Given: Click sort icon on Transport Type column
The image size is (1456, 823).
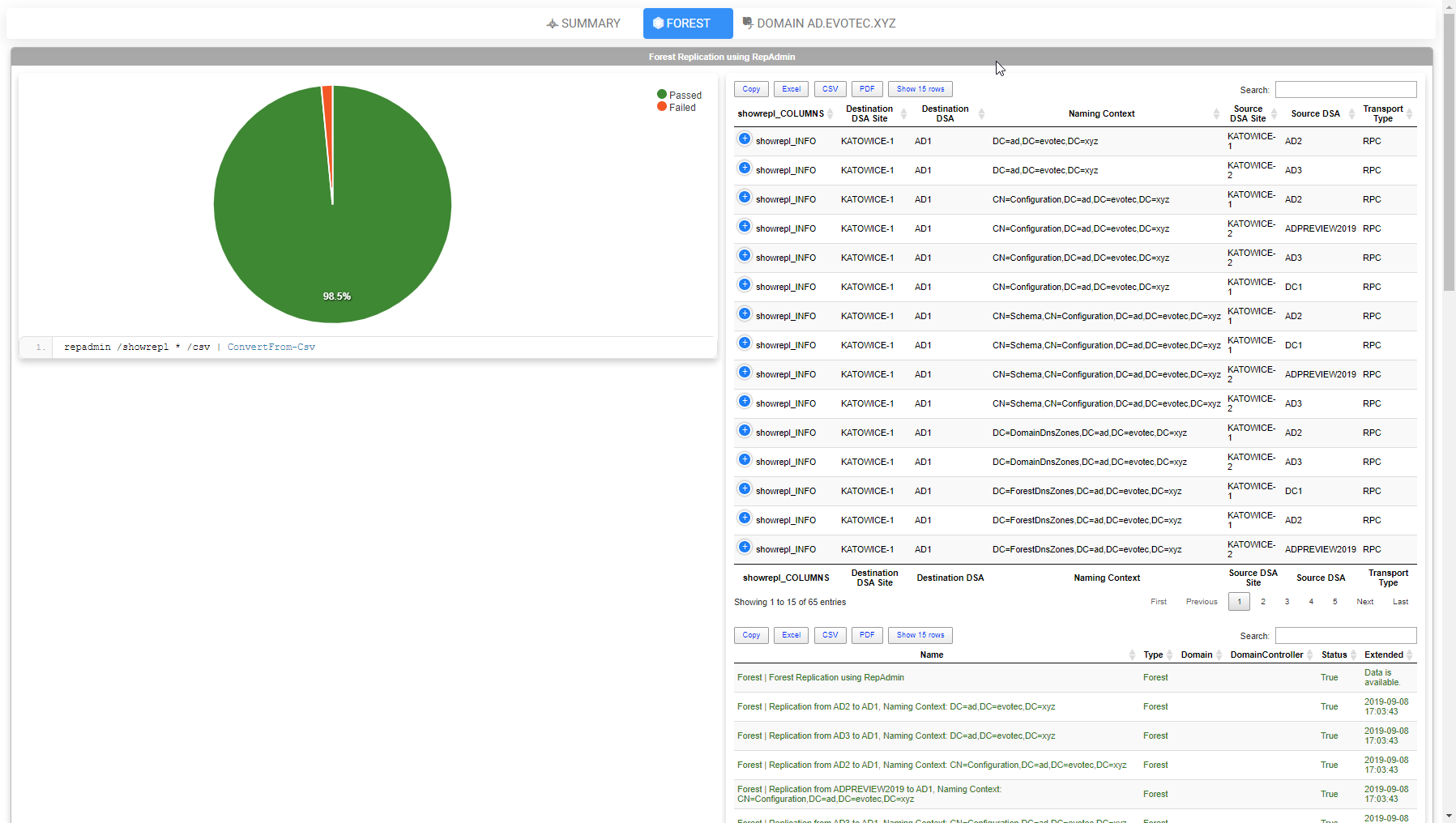Looking at the screenshot, I should point(1409,114).
